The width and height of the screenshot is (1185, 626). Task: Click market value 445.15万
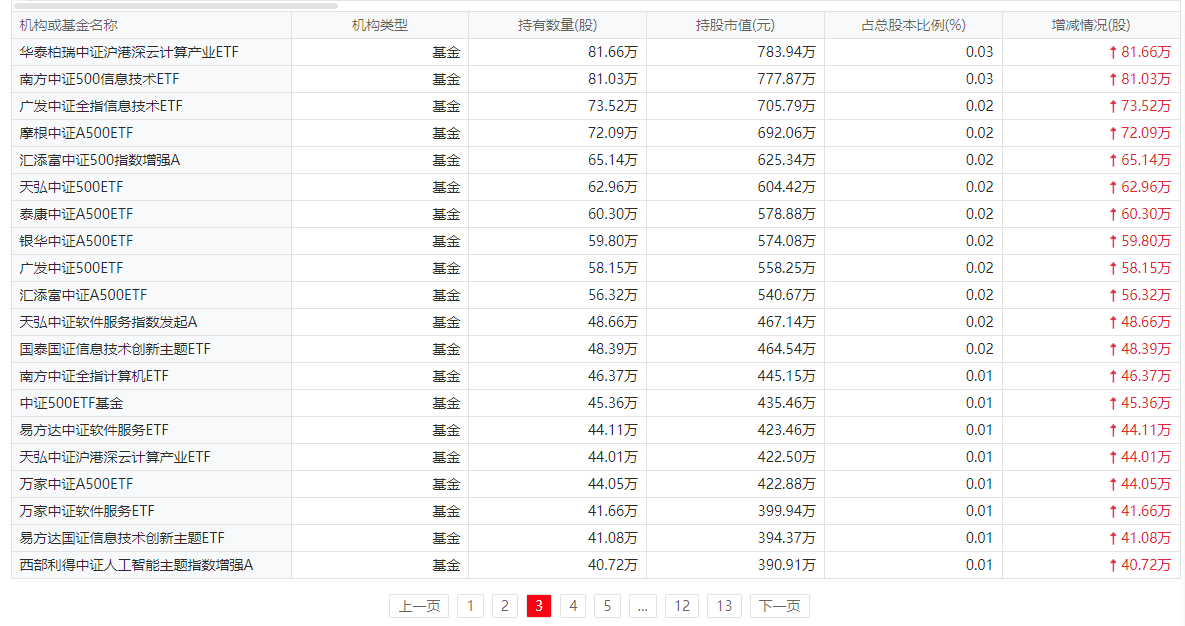point(786,376)
